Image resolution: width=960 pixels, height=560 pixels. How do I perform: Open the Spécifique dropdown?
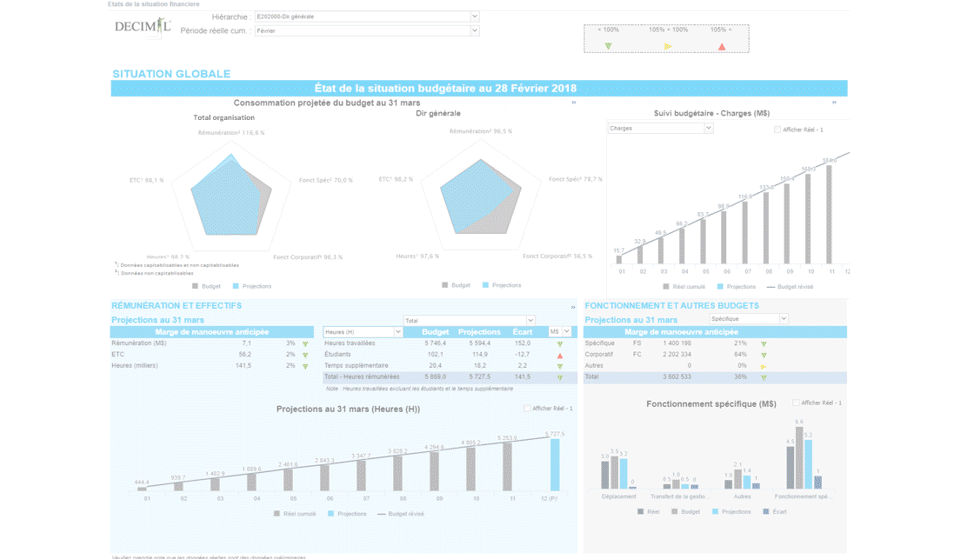[x=784, y=319]
